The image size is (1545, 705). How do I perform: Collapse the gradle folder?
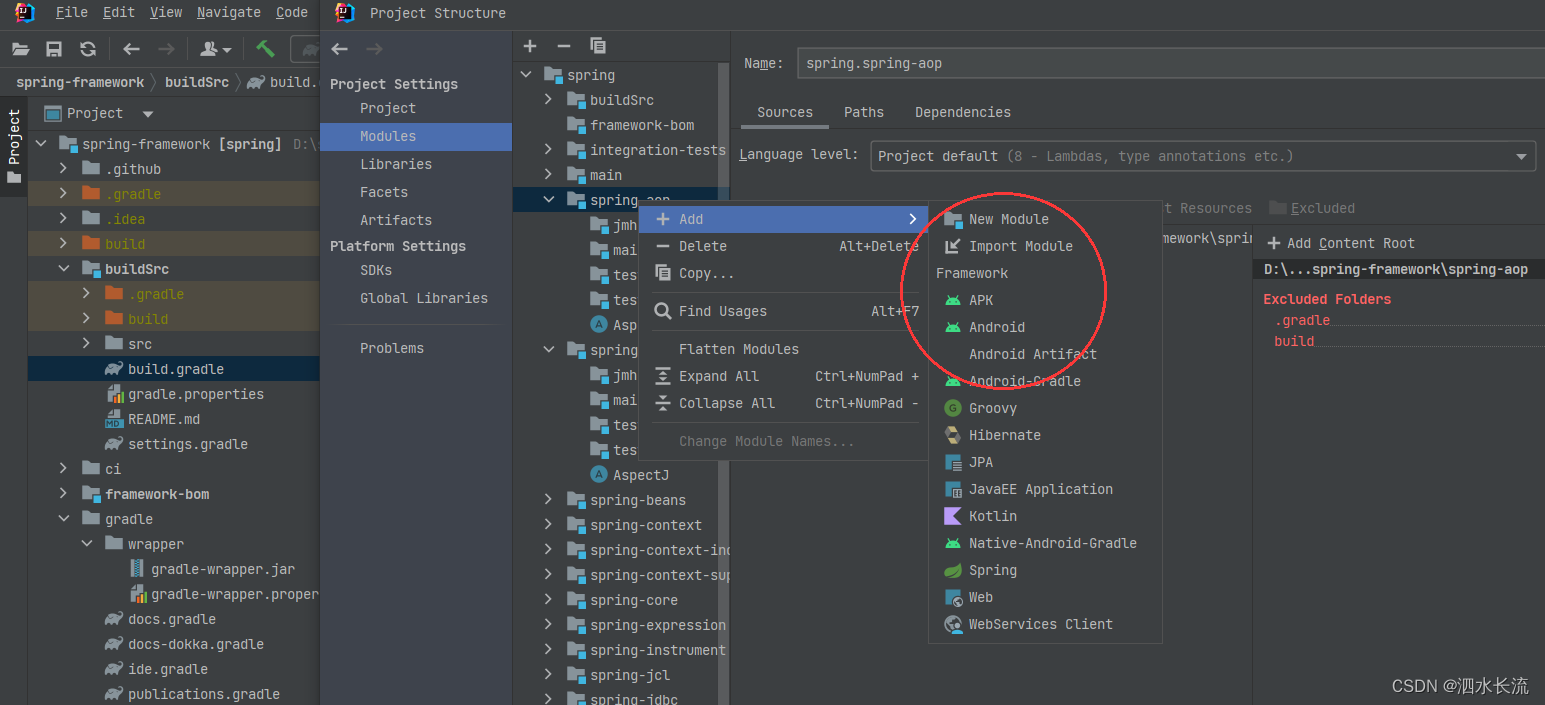point(64,519)
